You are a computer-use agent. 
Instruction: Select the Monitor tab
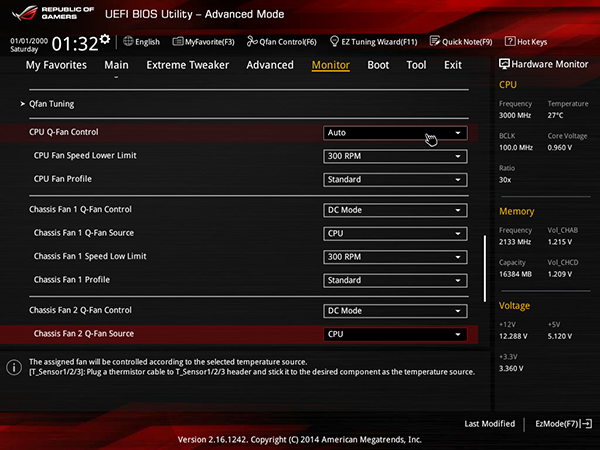331,65
